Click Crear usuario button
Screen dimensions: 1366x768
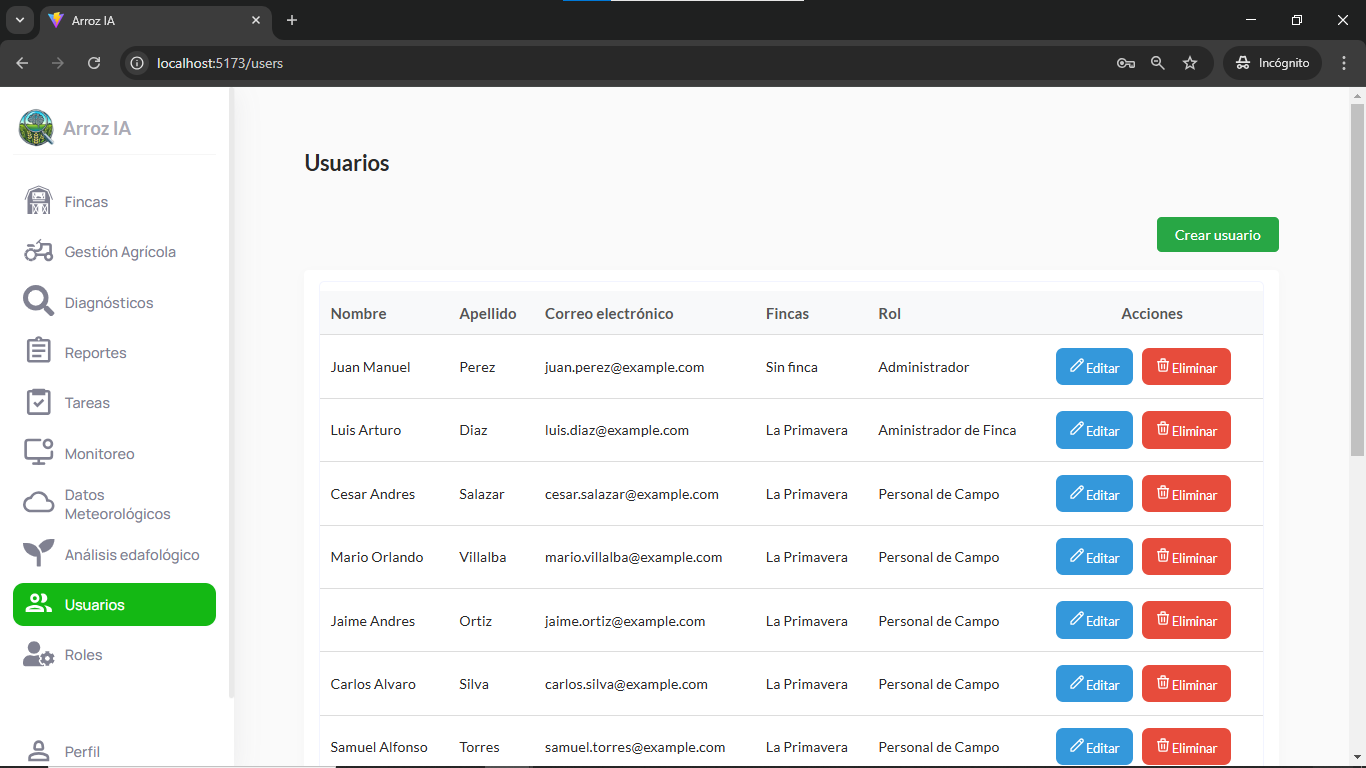tap(1217, 235)
